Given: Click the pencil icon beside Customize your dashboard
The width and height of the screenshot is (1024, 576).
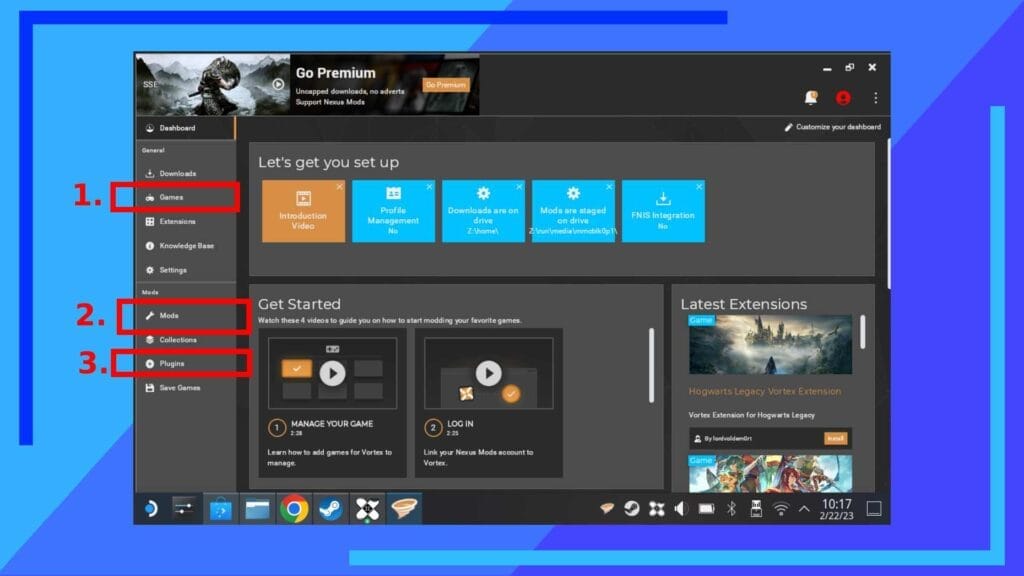Looking at the screenshot, I should coord(789,127).
